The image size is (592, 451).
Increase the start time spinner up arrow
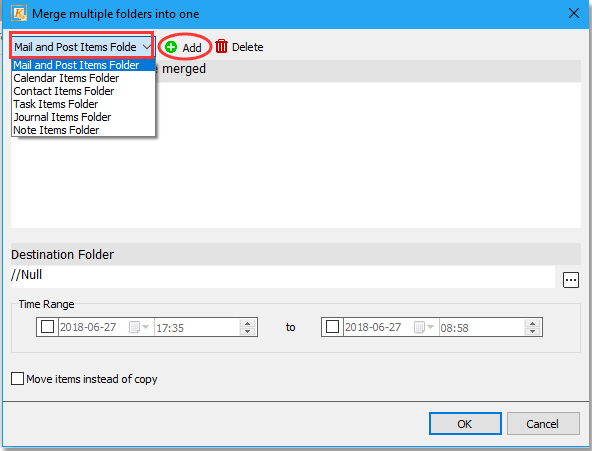click(247, 323)
